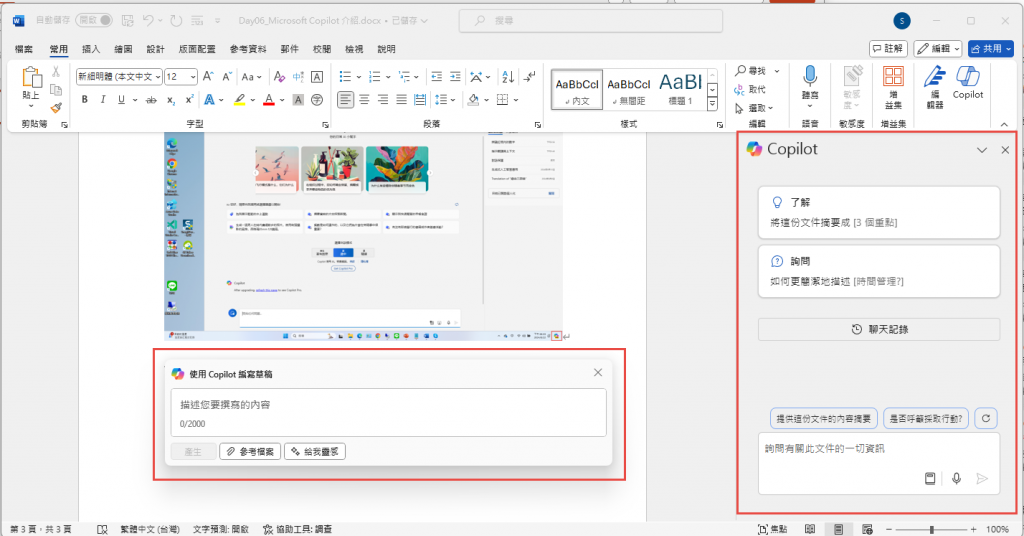
Task: Click the 共用 share button
Action: [x=991, y=48]
